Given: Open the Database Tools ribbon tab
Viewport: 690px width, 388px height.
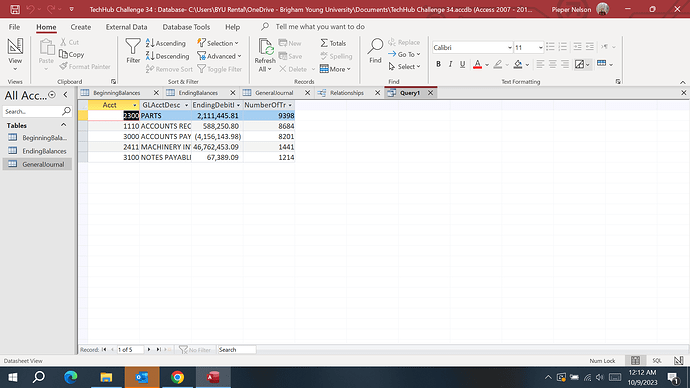Looking at the screenshot, I should click(x=186, y=27).
